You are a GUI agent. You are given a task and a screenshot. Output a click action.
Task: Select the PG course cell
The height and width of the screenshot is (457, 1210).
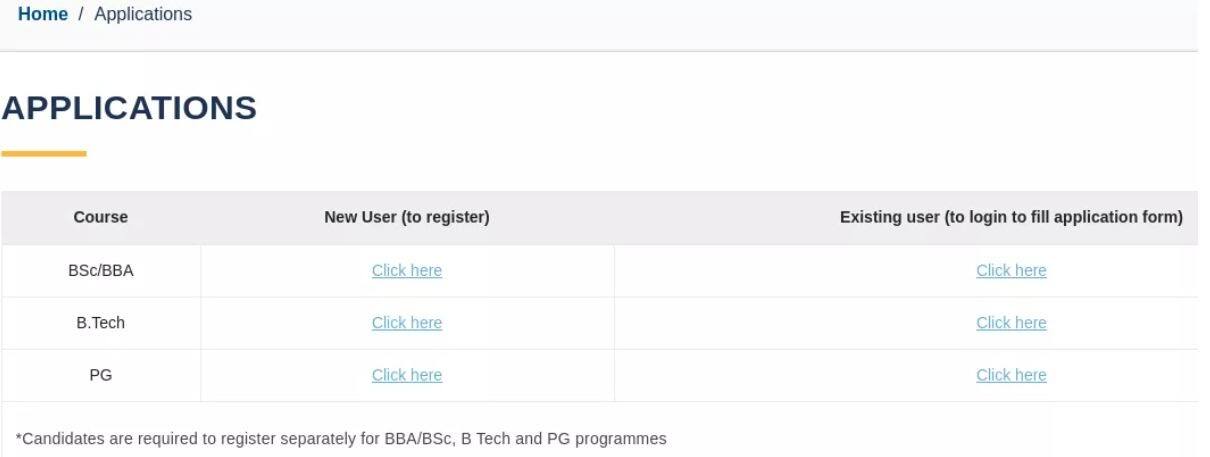coord(100,375)
